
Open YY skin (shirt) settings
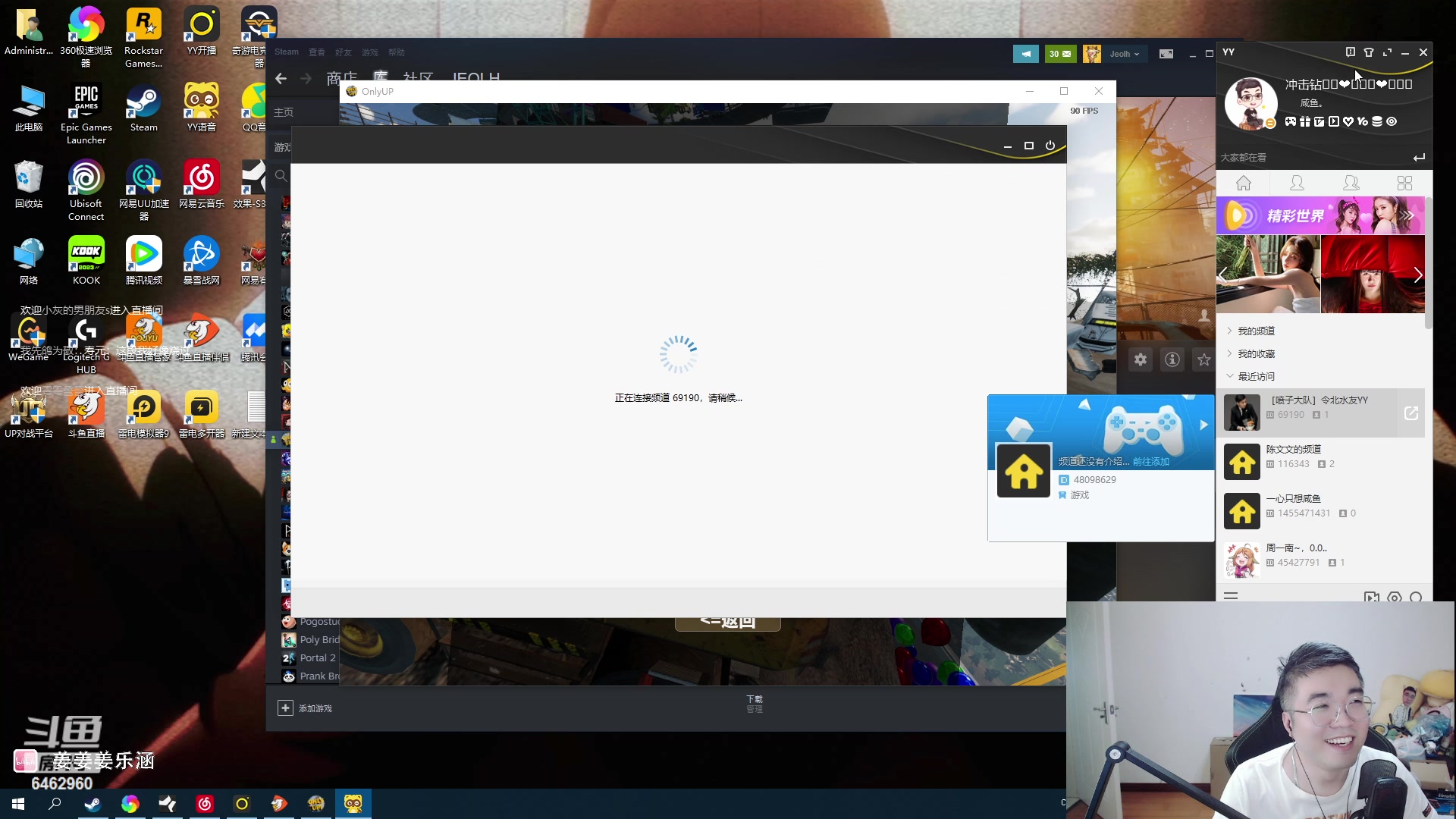(1369, 52)
